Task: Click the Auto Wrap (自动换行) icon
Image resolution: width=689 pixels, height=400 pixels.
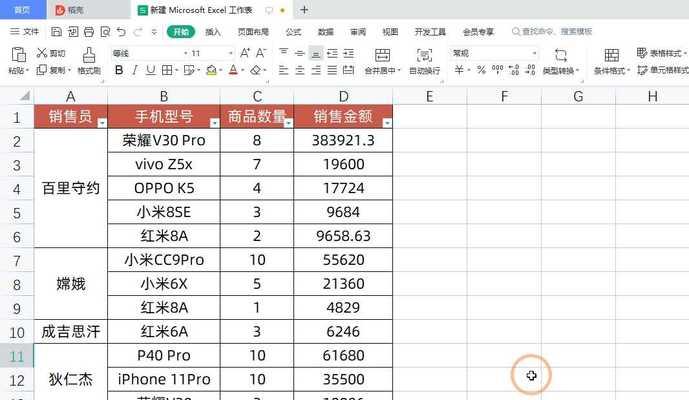Action: pyautogui.click(x=424, y=55)
